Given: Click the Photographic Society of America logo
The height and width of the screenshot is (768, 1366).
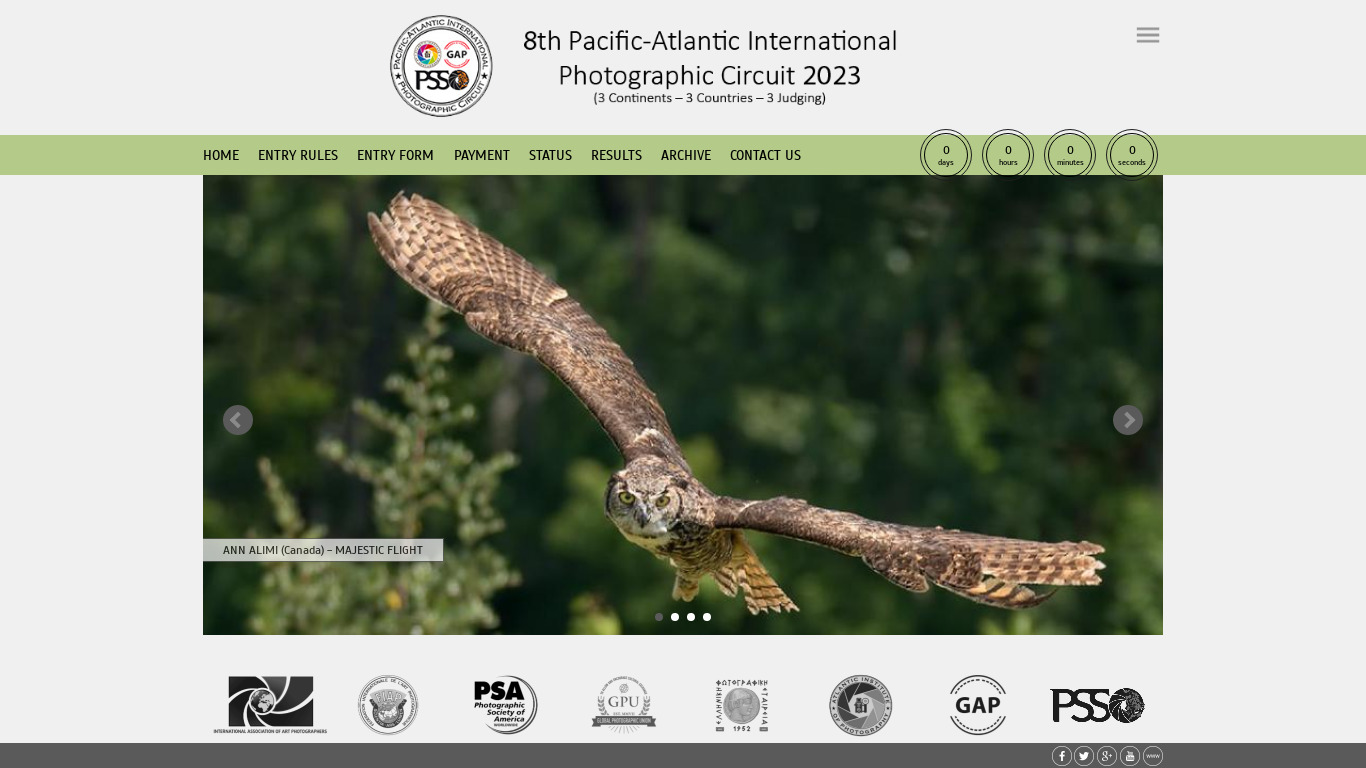Looking at the screenshot, I should [x=505, y=705].
